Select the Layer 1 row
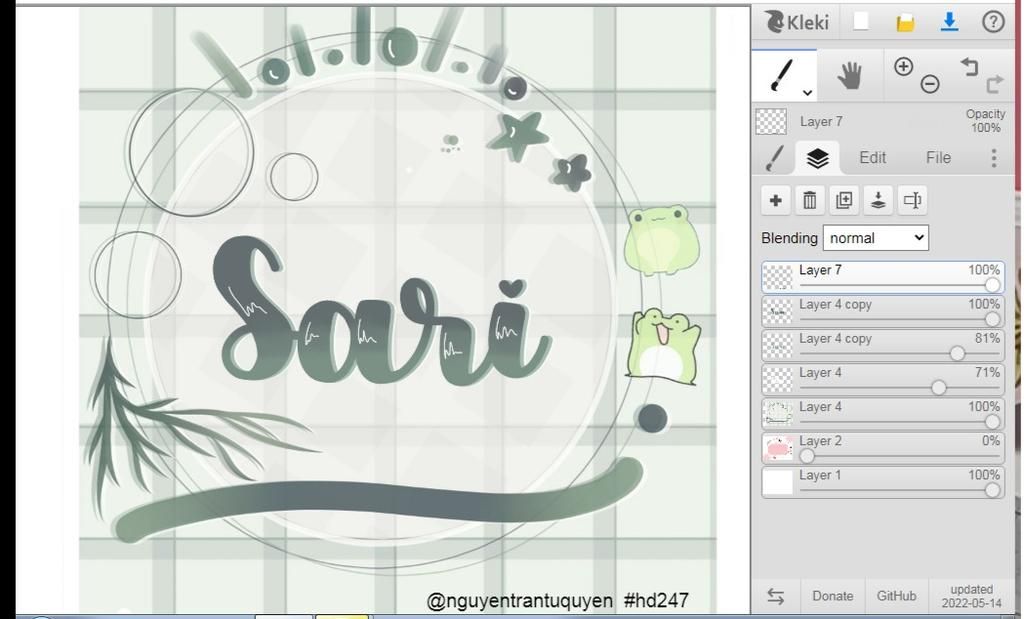Viewport: 1024px width, 619px height. coord(882,483)
